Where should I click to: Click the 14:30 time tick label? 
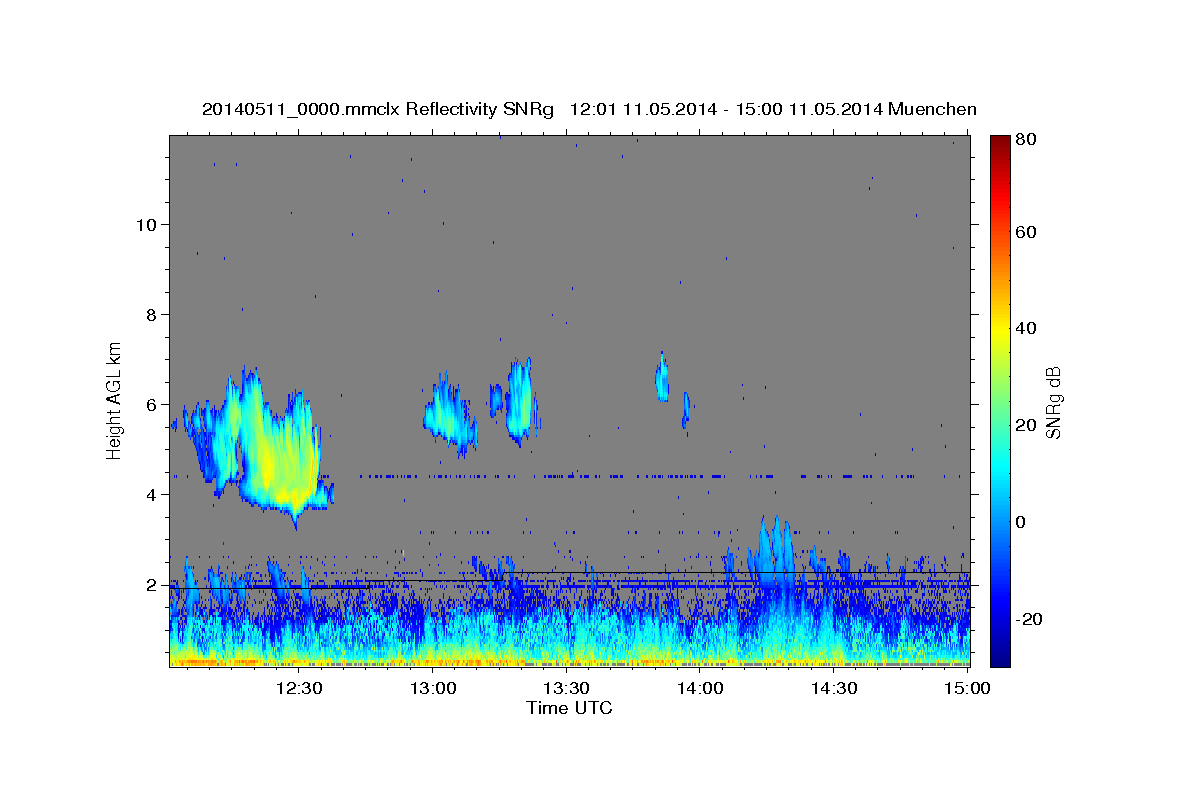coord(834,689)
